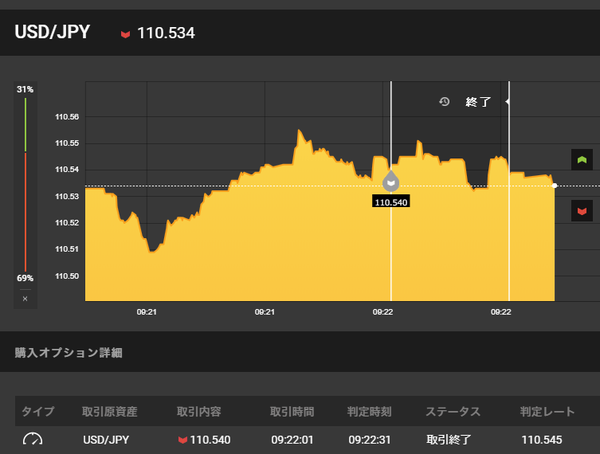Click the USD/JPY cell in the table row
Screen dimensions: 600x454
(106, 439)
